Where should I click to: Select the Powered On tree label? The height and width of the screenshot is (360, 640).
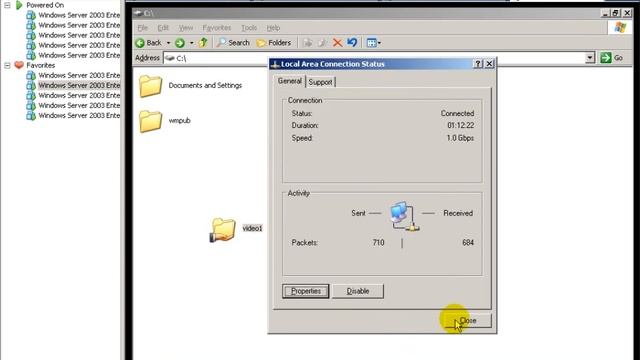pos(45,5)
